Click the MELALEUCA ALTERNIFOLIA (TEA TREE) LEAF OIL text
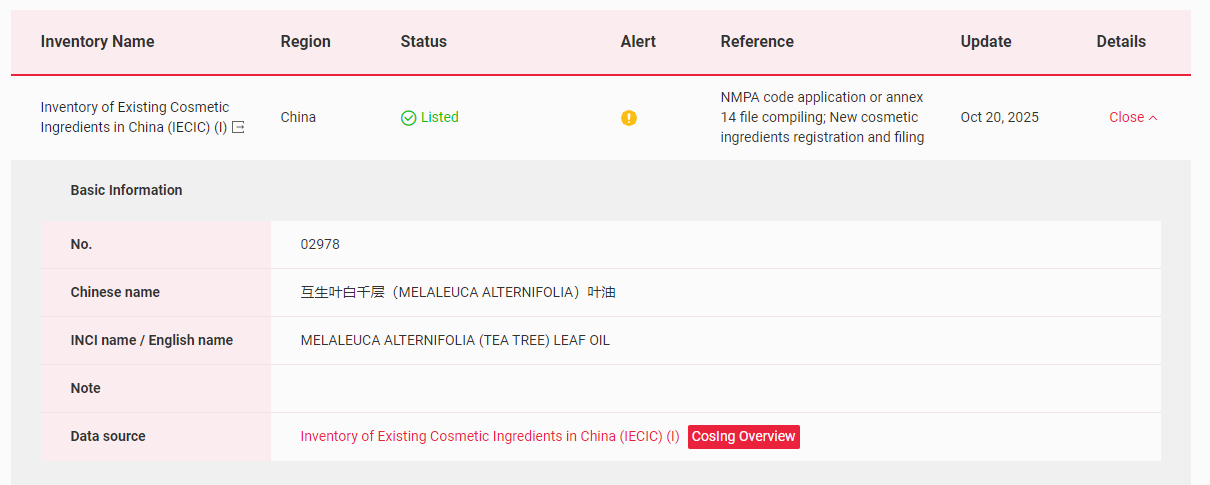1210x485 pixels. (x=455, y=341)
